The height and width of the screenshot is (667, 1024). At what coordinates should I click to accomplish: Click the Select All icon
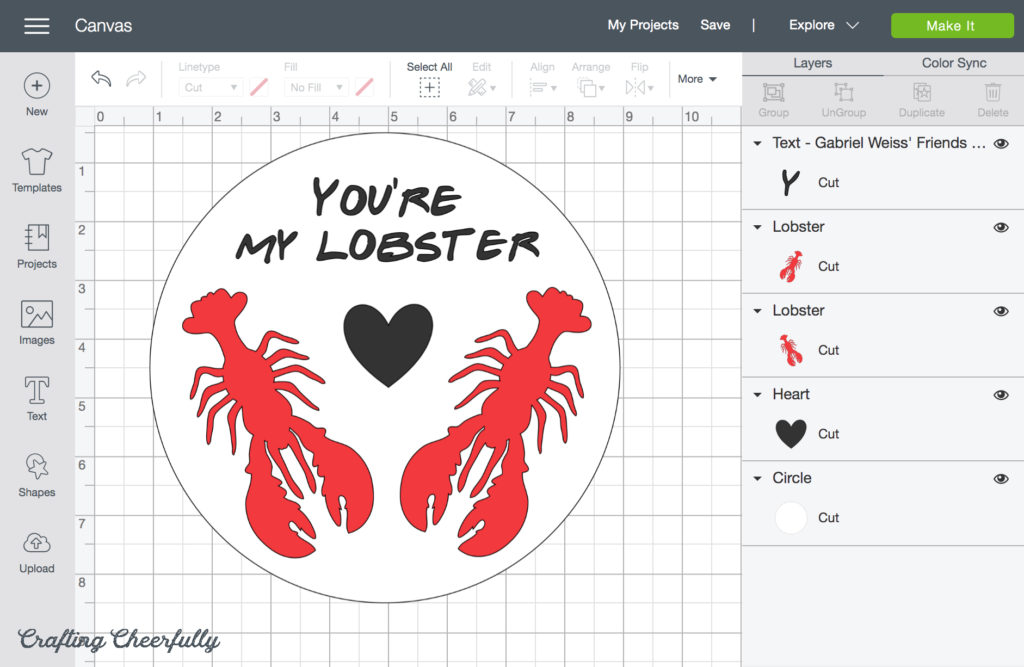429,87
